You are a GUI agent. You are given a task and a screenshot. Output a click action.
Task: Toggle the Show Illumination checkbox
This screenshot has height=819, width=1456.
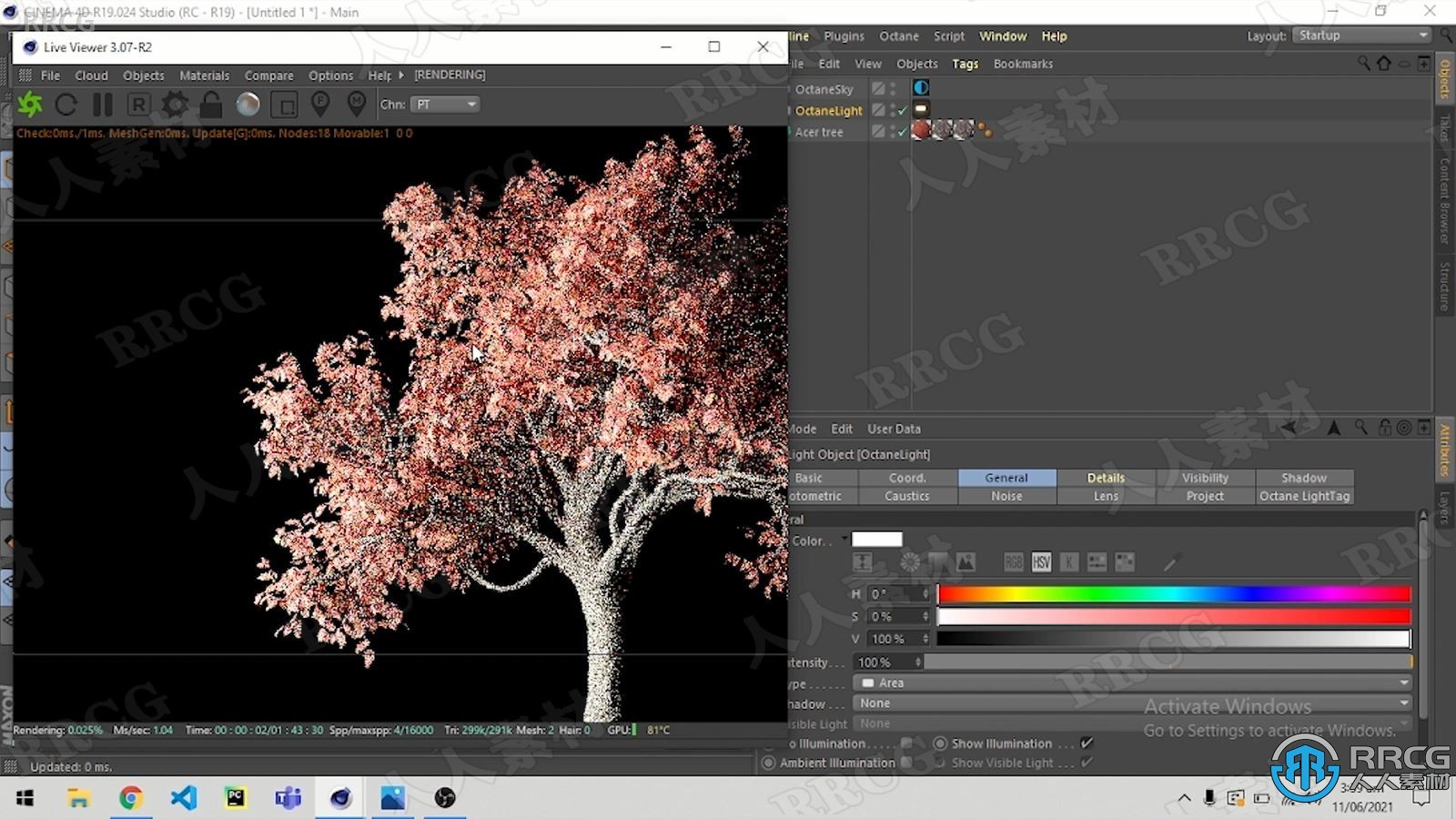tap(1087, 743)
